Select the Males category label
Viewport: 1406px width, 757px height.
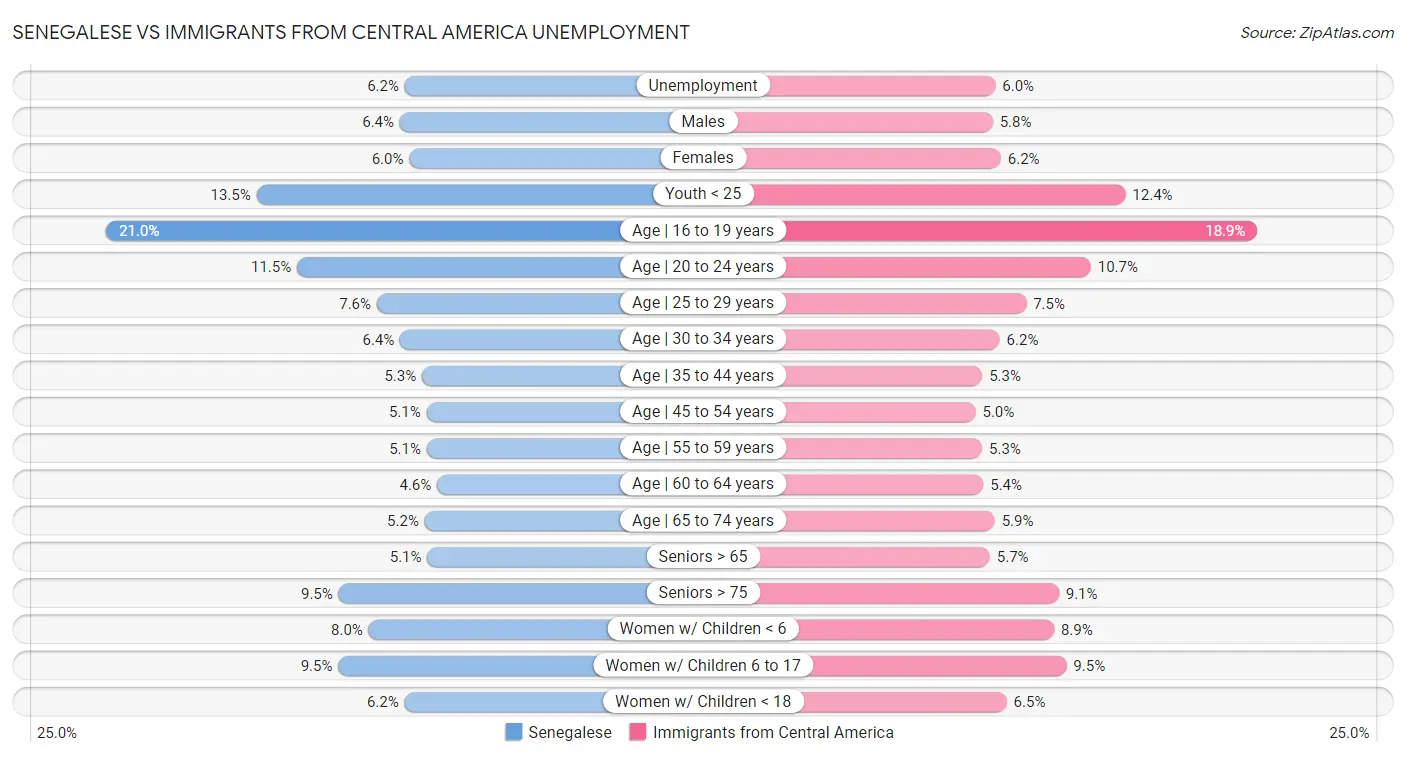(x=703, y=122)
